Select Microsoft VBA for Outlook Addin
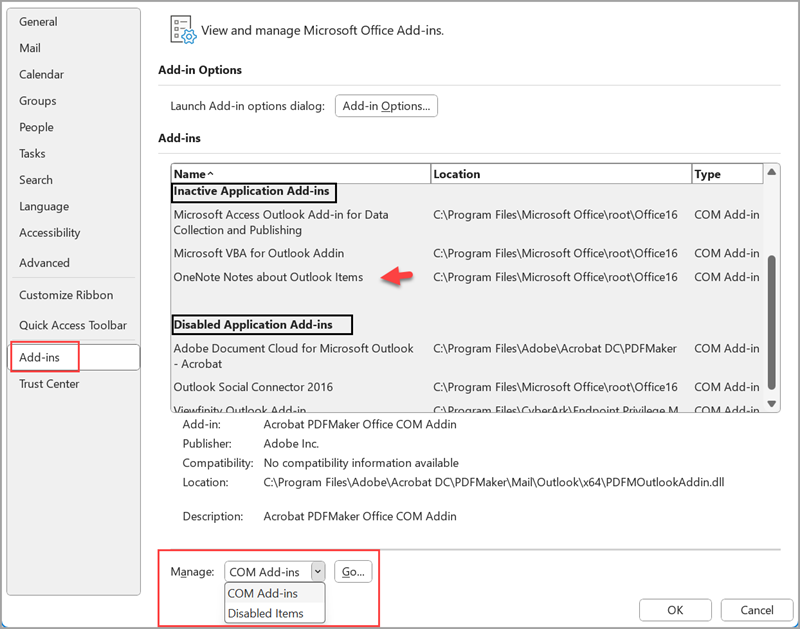This screenshot has width=800, height=629. pyautogui.click(x=258, y=253)
